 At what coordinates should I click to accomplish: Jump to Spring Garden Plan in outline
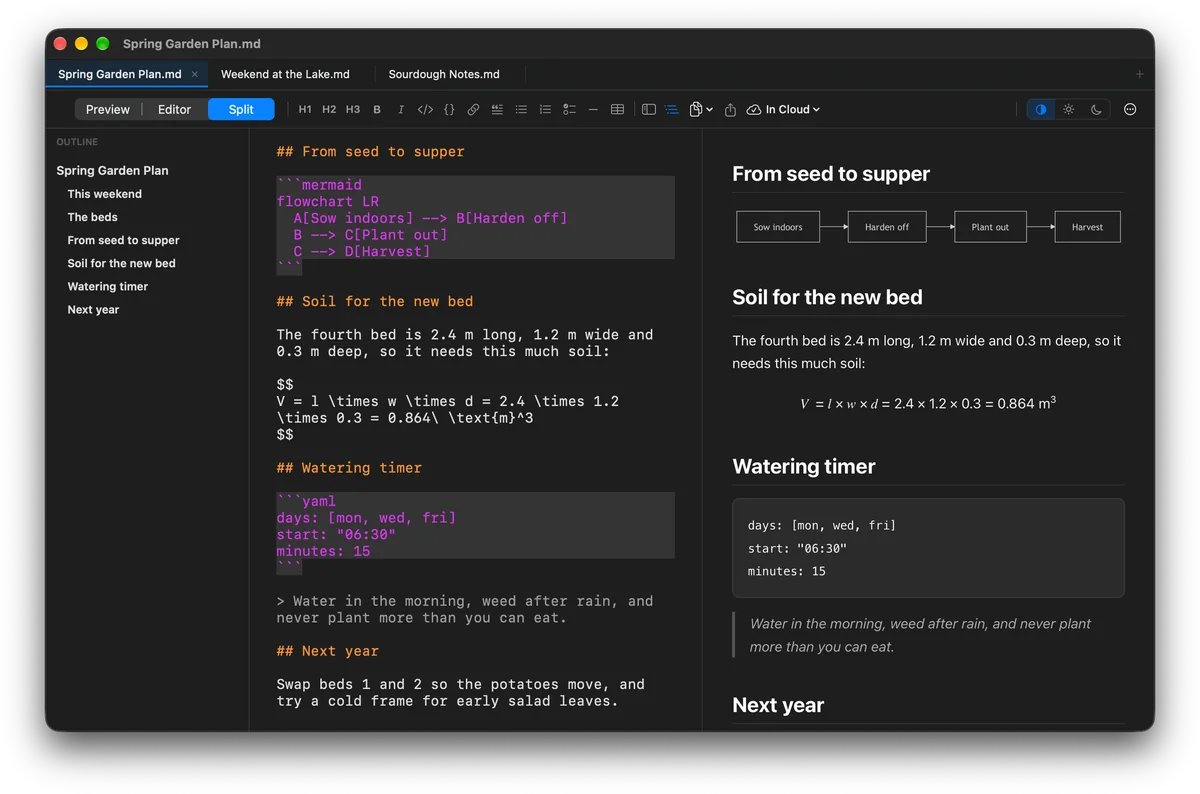coord(112,171)
